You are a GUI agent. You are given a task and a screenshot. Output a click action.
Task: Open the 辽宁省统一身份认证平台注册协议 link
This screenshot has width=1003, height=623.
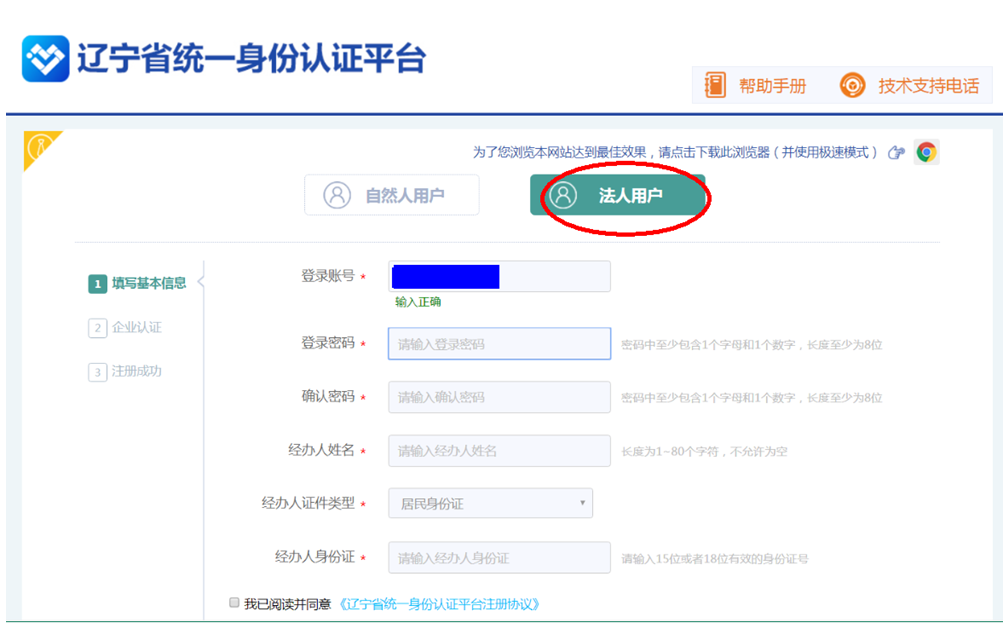[439, 604]
